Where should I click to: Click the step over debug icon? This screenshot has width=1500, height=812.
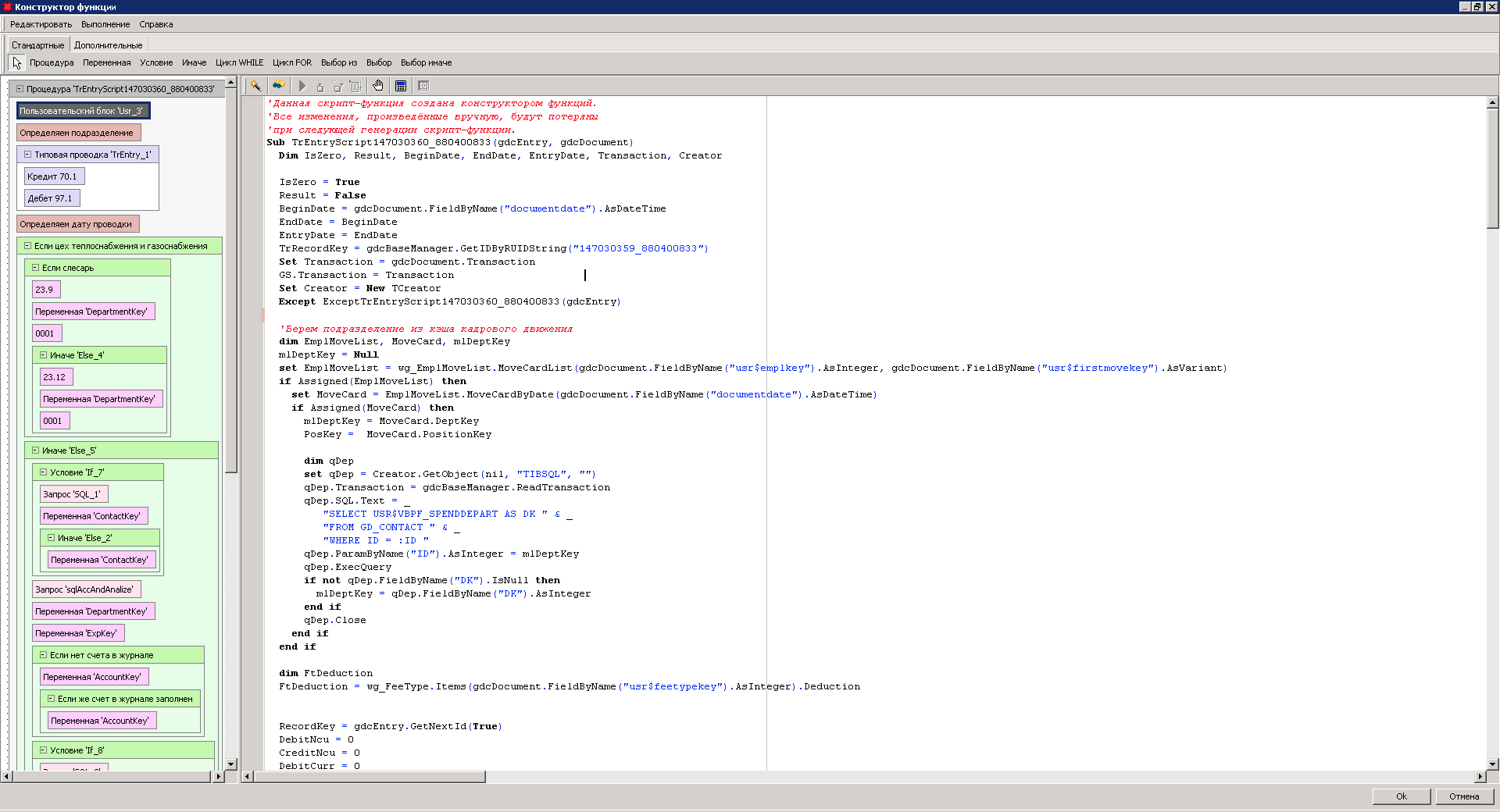336,86
